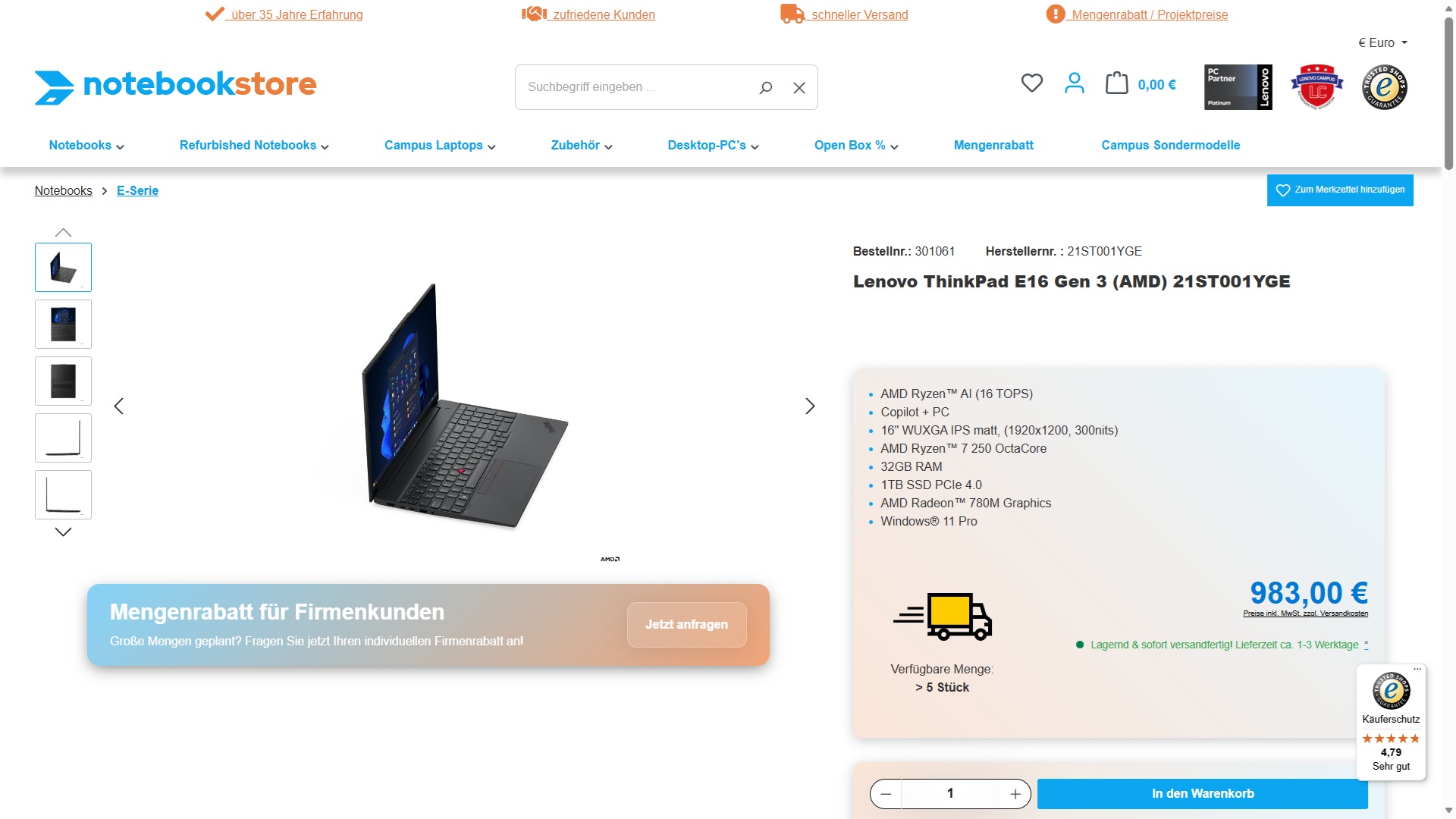This screenshot has width=1456, height=819.
Task: Expand the Notebooks menu
Action: pos(86,146)
